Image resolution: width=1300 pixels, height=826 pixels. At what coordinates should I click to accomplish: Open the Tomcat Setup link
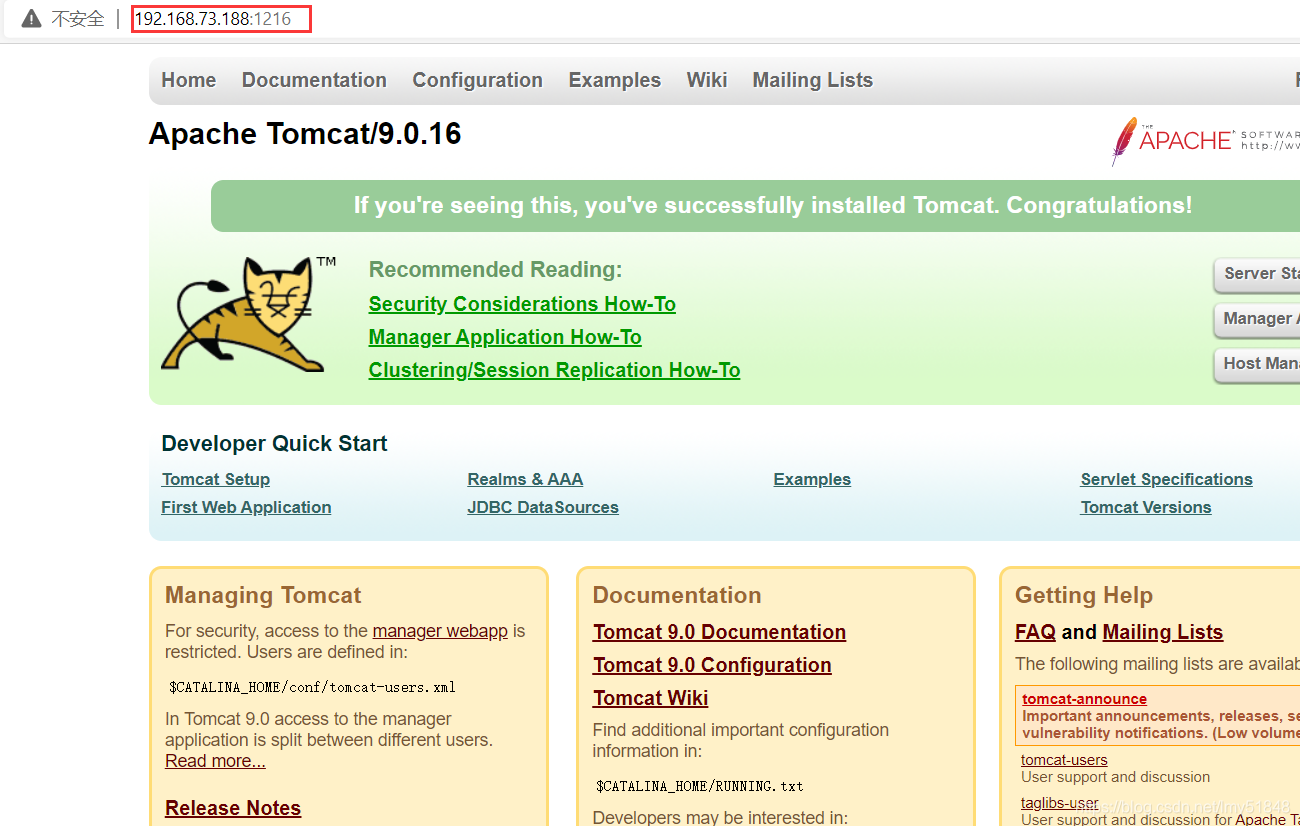tap(216, 479)
